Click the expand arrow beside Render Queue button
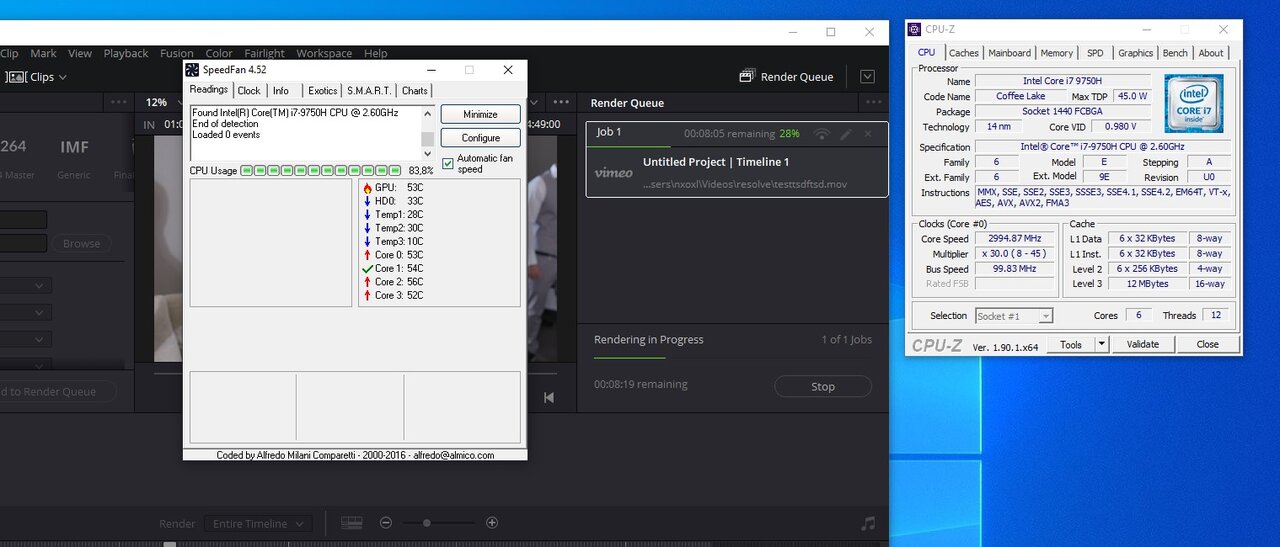 click(x=867, y=76)
